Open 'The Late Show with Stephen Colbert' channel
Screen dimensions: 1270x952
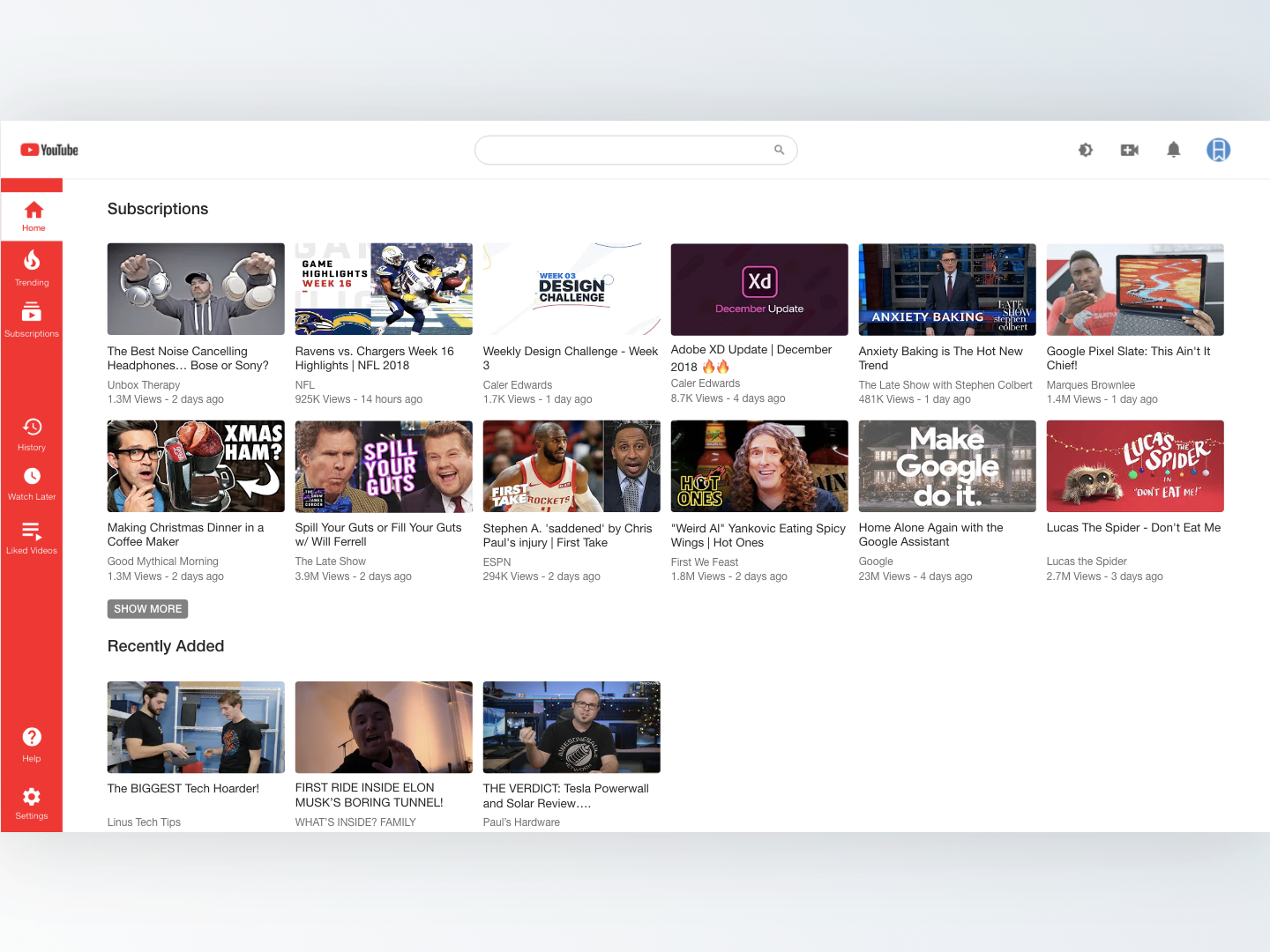(x=945, y=385)
